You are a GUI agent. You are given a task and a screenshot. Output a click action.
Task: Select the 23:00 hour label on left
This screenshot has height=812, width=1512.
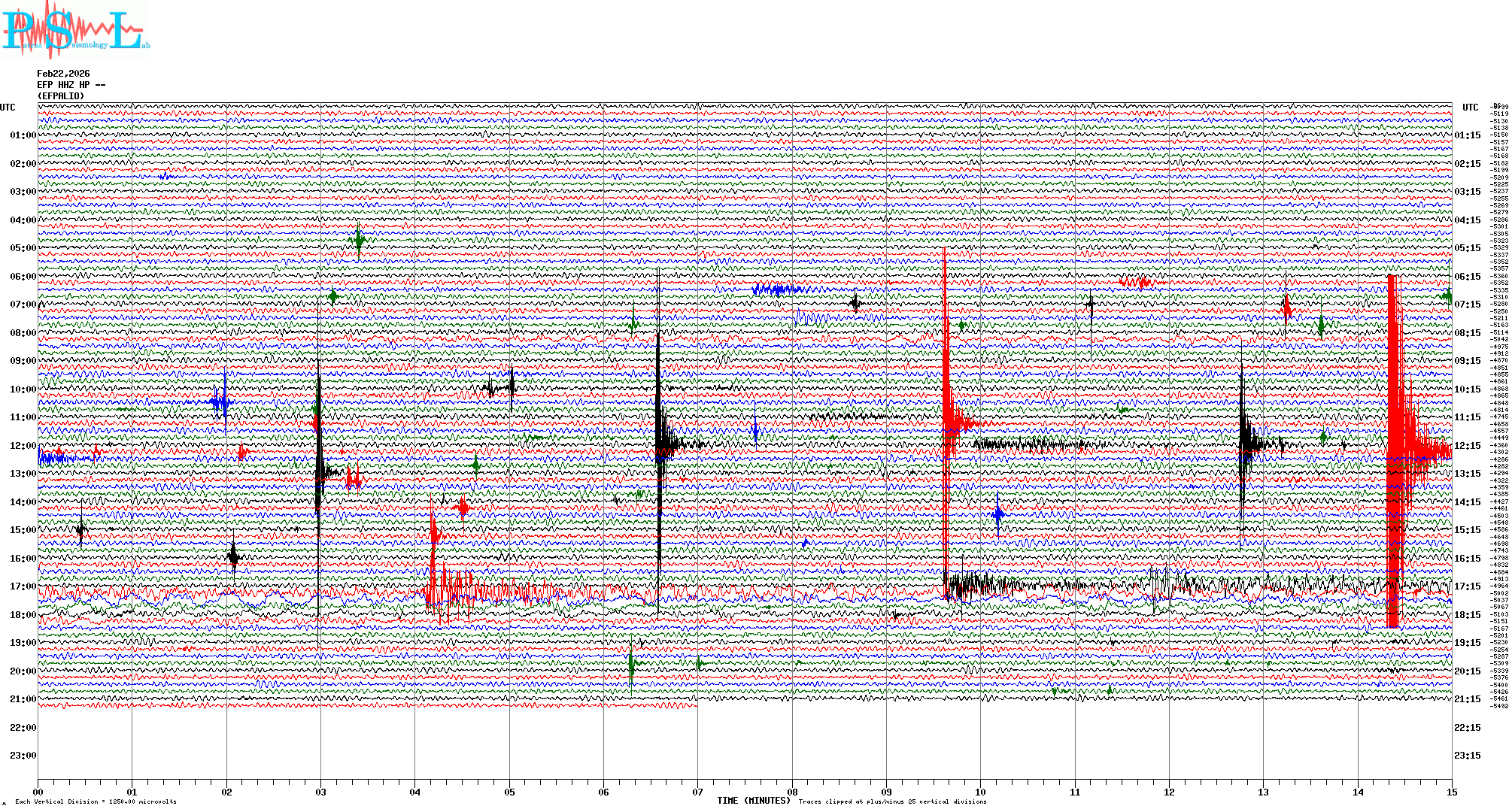pyautogui.click(x=23, y=756)
